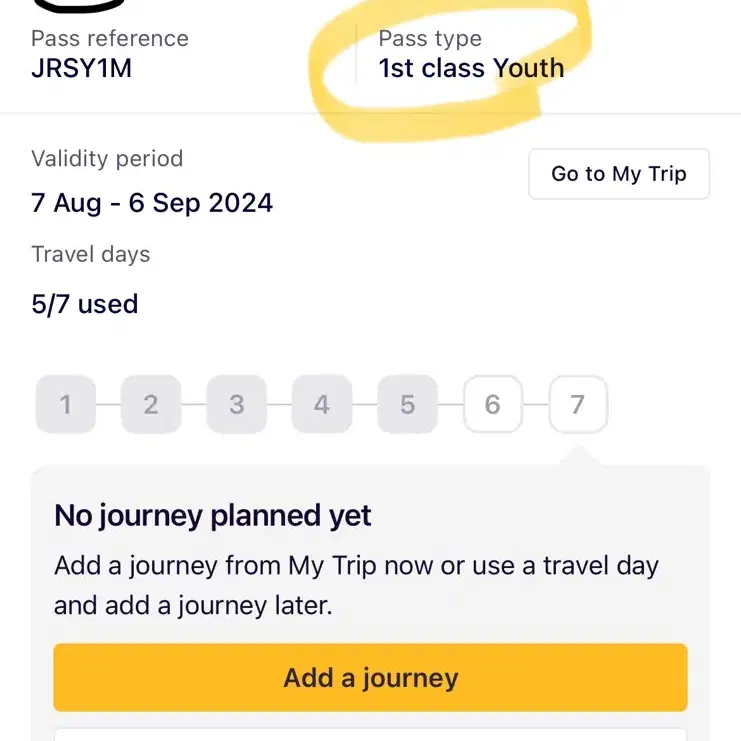This screenshot has height=741, width=741.
Task: Click pass reference code JRSY1M
Action: [x=81, y=68]
